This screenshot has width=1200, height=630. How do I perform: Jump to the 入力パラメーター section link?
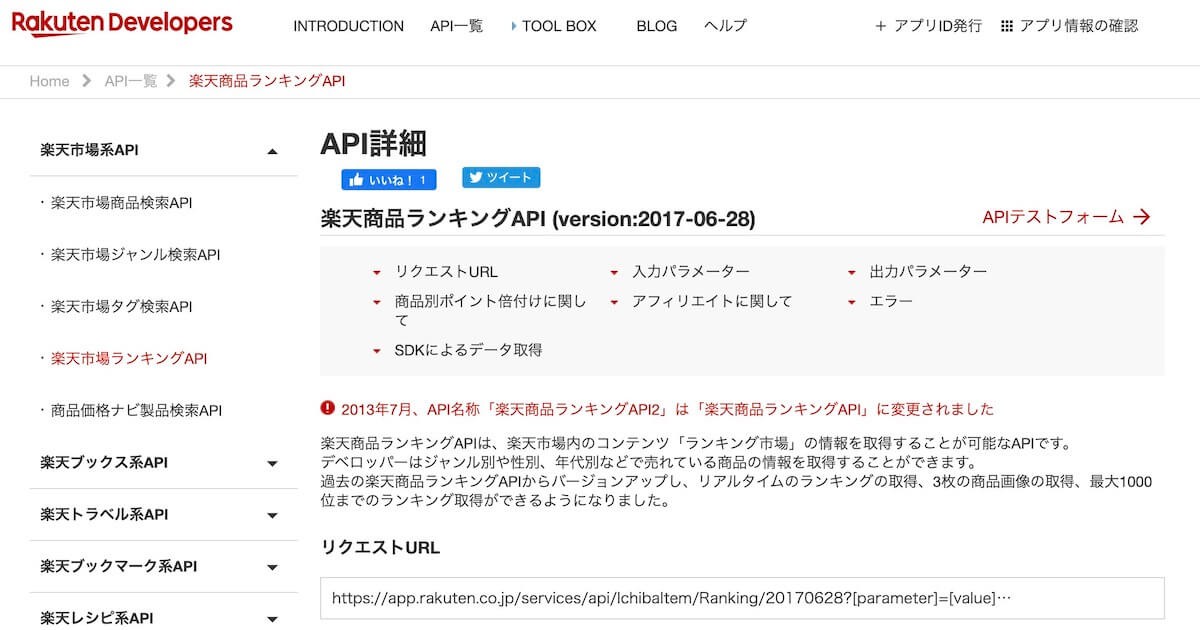click(x=691, y=272)
